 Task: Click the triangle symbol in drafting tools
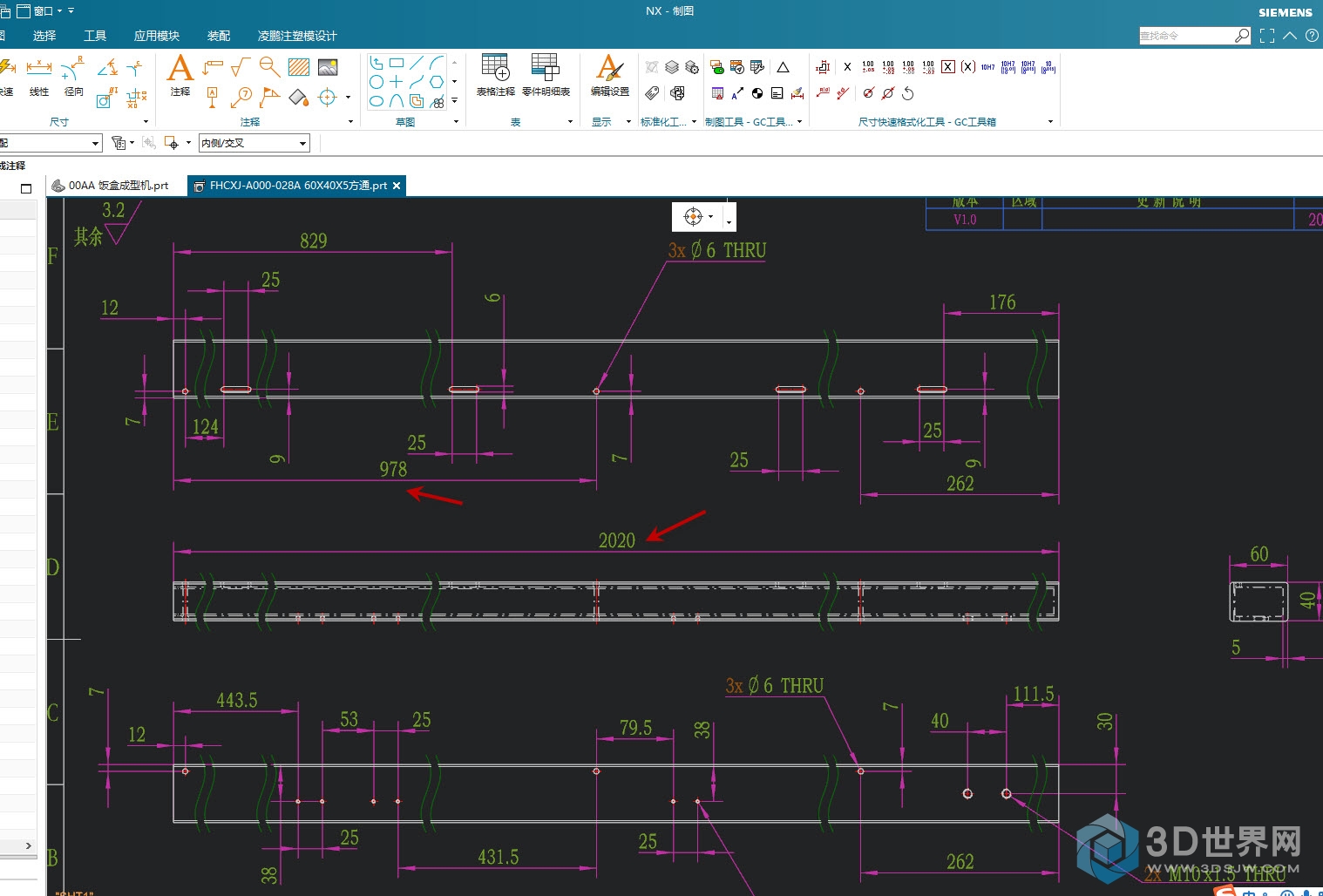pos(783,67)
